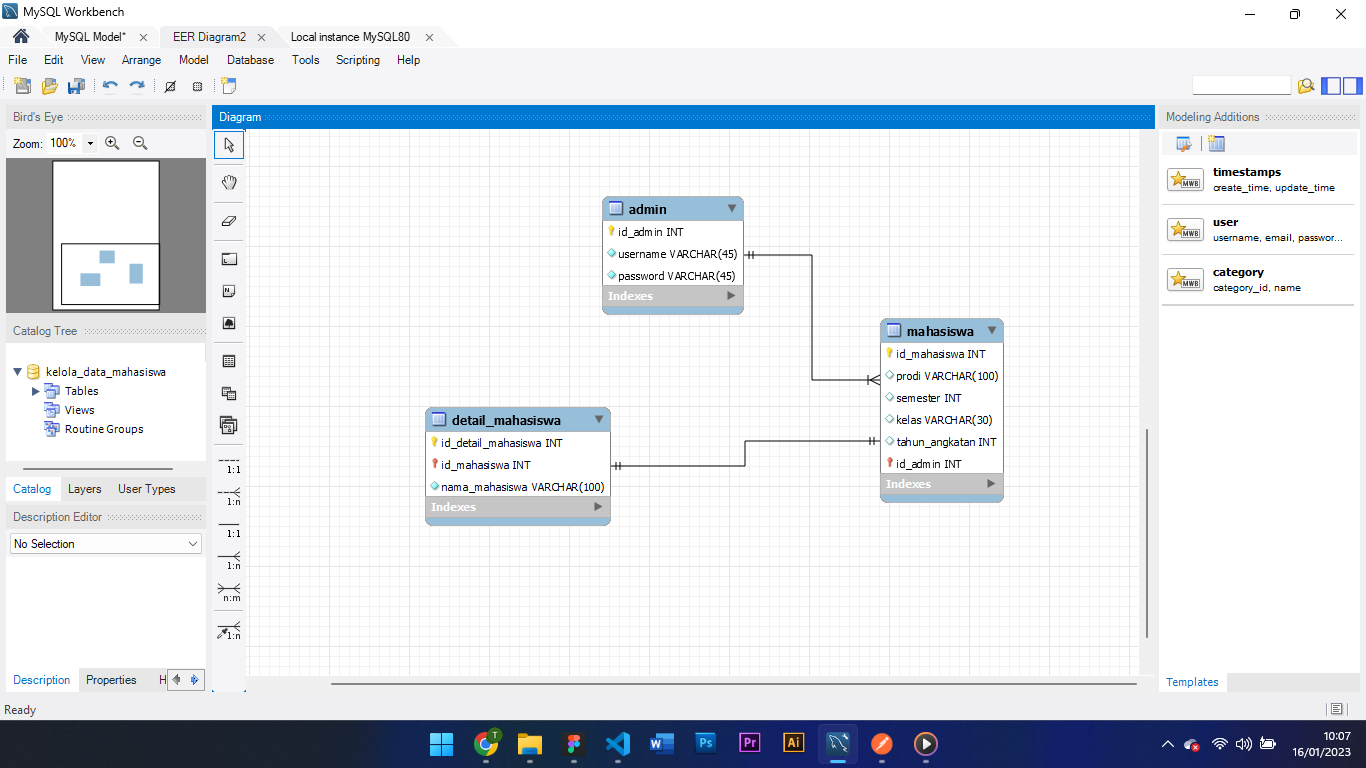Select the table placement tool

pos(228,360)
